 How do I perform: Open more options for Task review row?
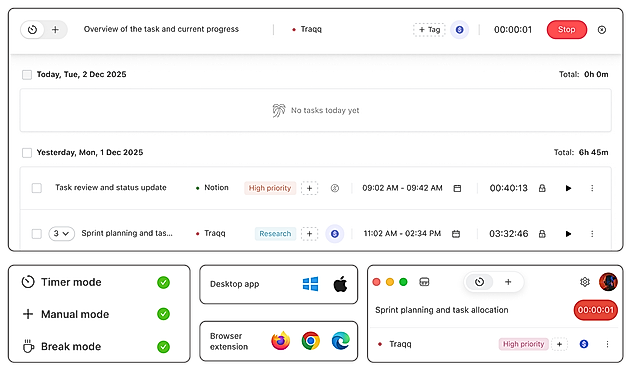click(x=592, y=188)
